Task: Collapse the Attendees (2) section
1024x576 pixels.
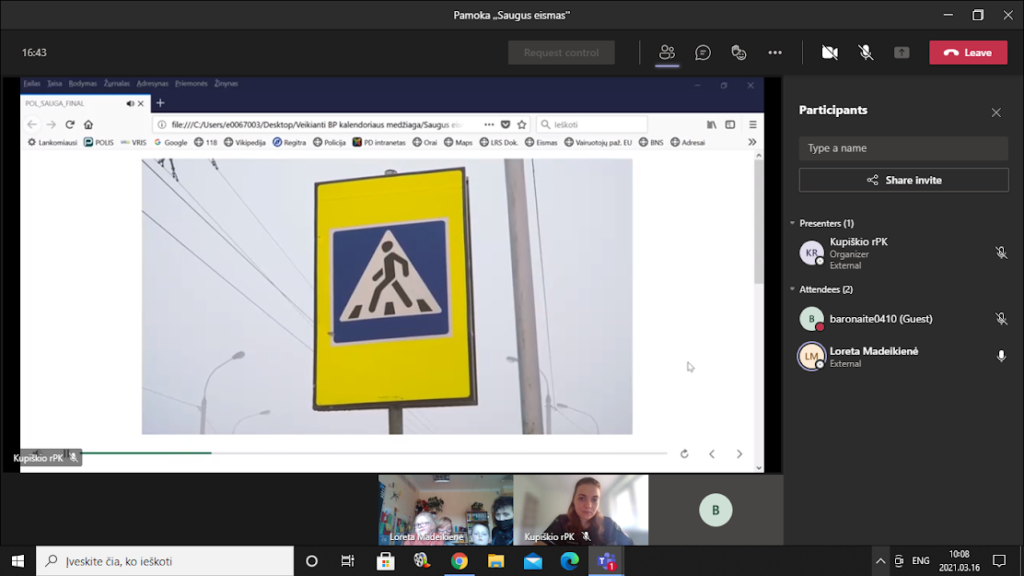Action: (792, 290)
